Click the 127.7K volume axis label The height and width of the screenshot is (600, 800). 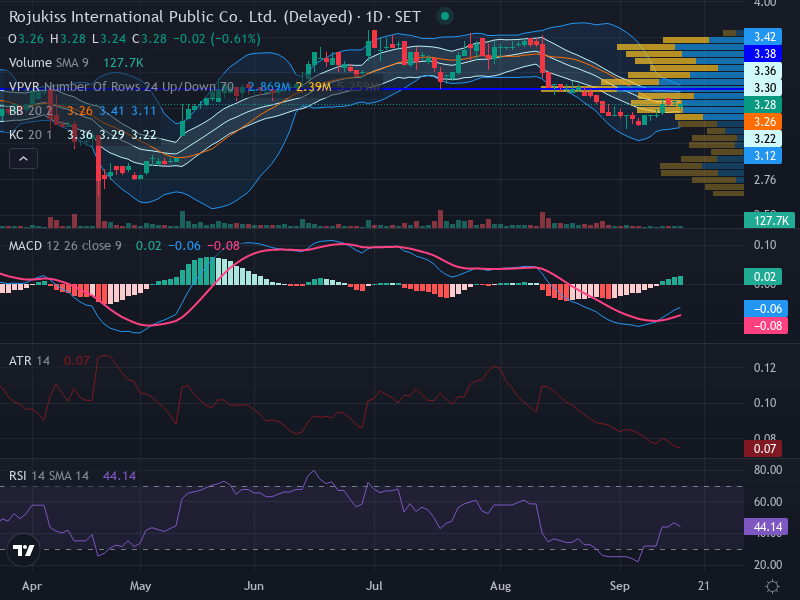click(x=769, y=220)
